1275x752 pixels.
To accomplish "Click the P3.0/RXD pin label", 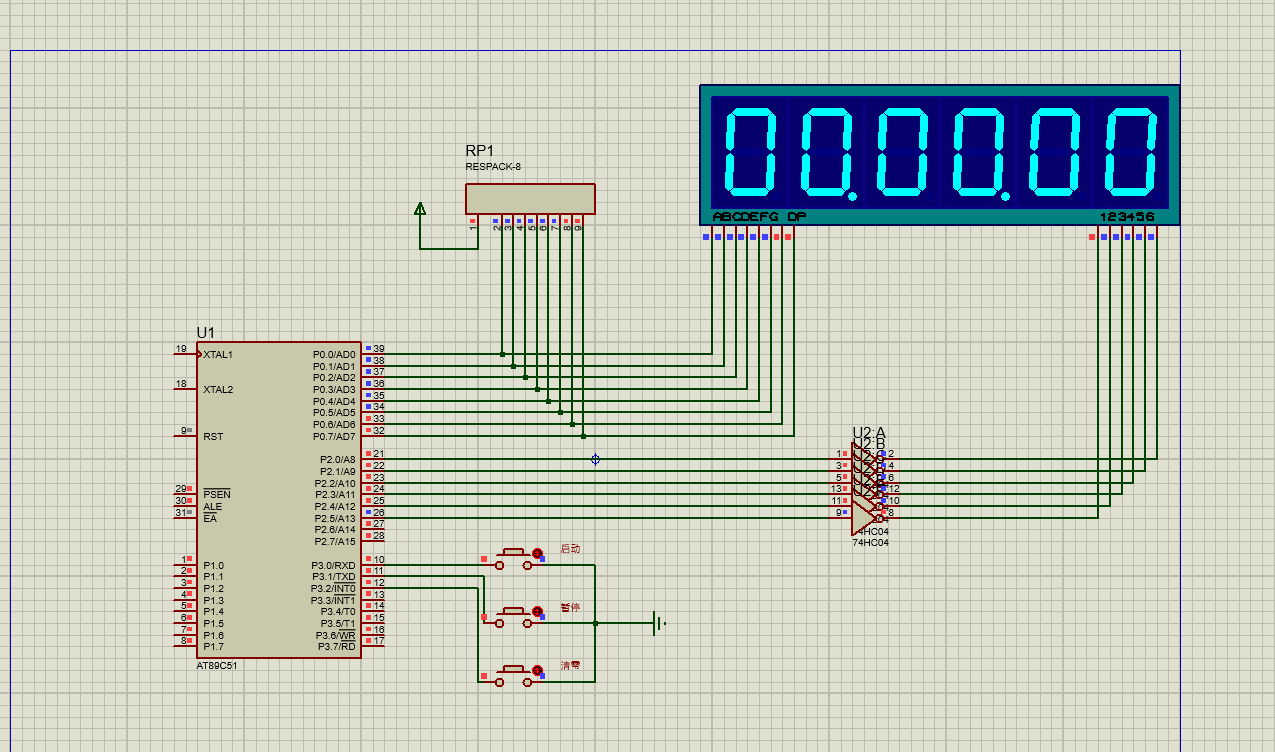I will click(333, 565).
